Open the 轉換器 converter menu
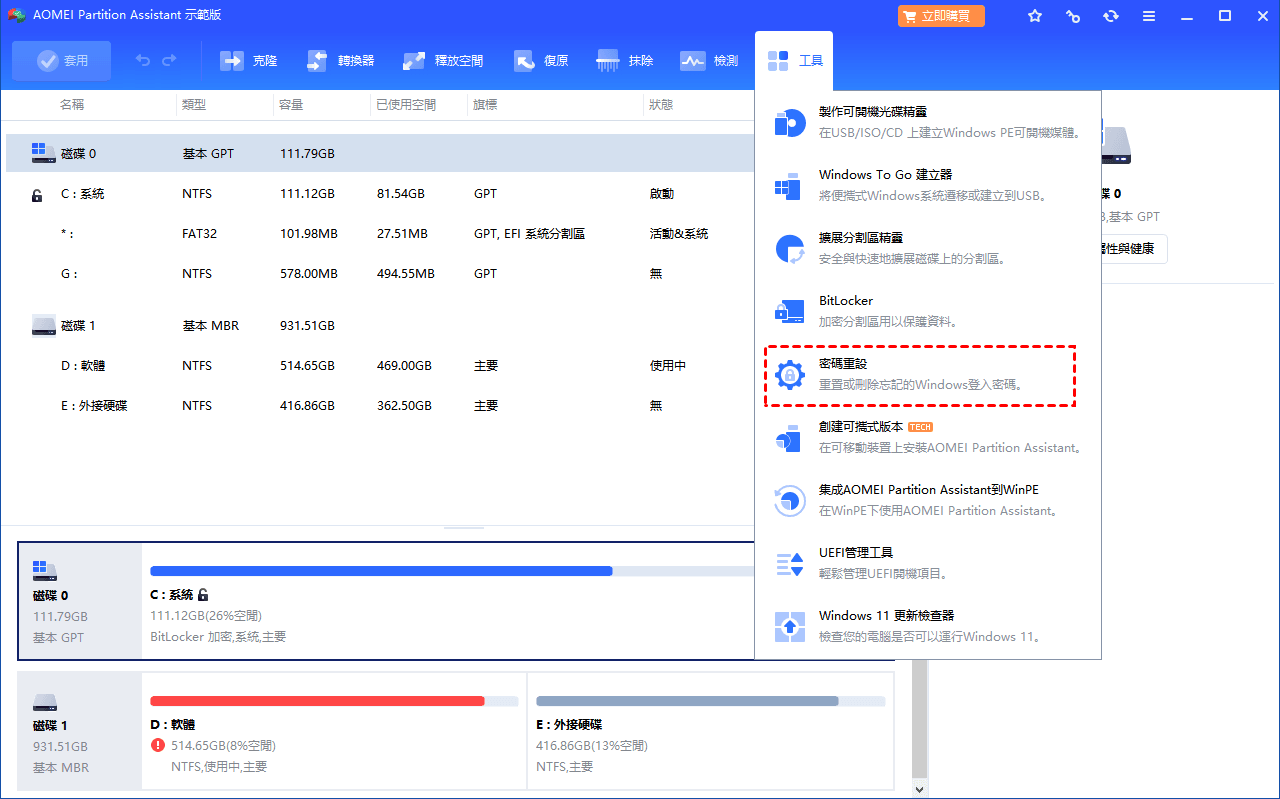 coord(341,61)
